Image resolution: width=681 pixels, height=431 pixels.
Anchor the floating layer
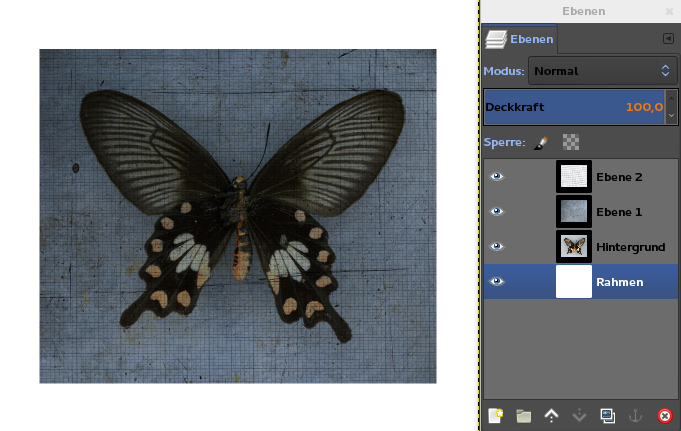[635, 416]
